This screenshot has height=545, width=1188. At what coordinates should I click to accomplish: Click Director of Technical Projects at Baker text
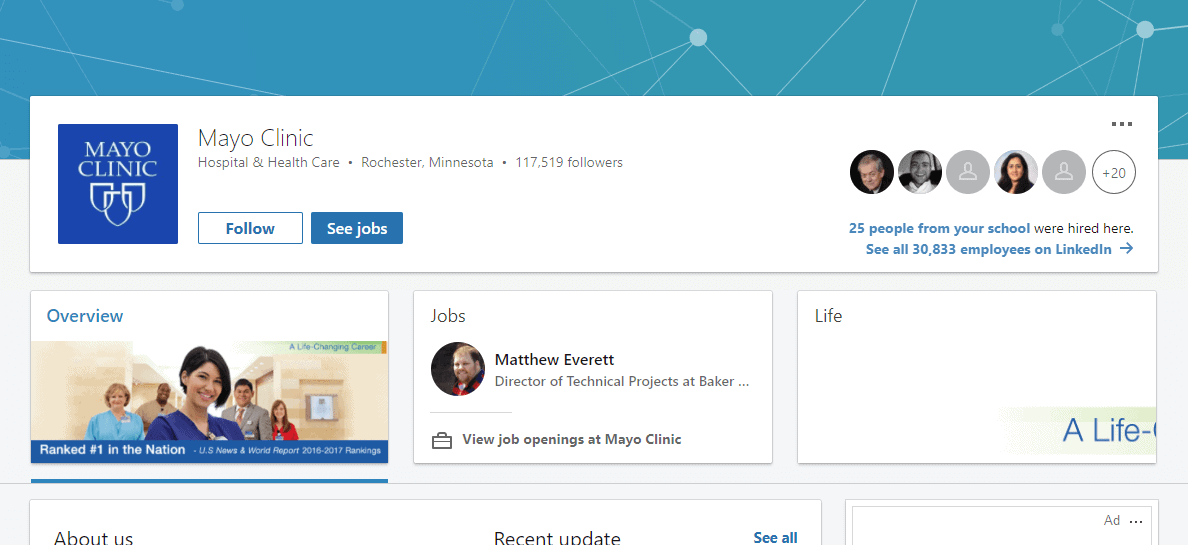click(x=622, y=381)
